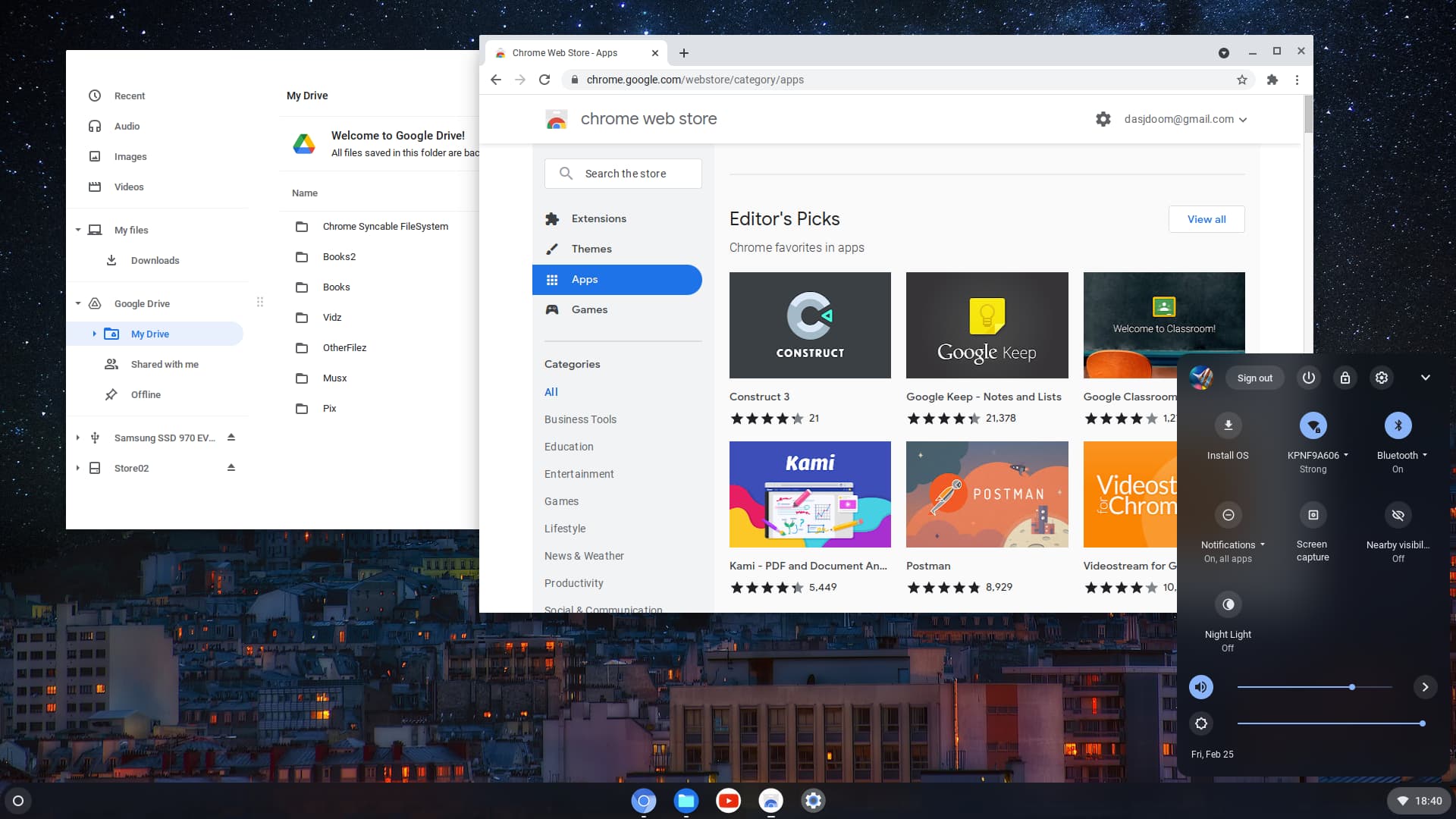This screenshot has width=1456, height=819.
Task: Open the Notifications dropdown label
Action: [x=1233, y=545]
